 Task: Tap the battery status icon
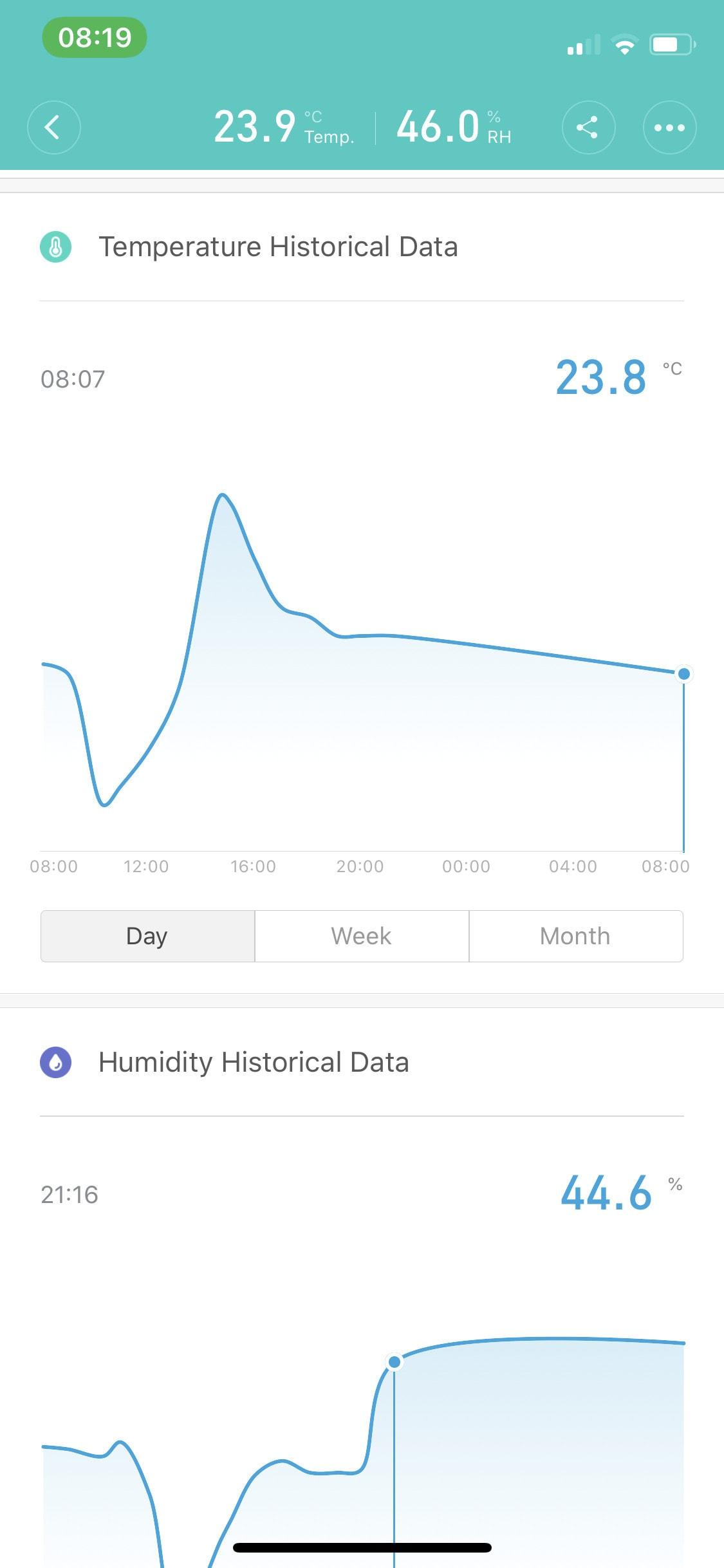pos(672,45)
